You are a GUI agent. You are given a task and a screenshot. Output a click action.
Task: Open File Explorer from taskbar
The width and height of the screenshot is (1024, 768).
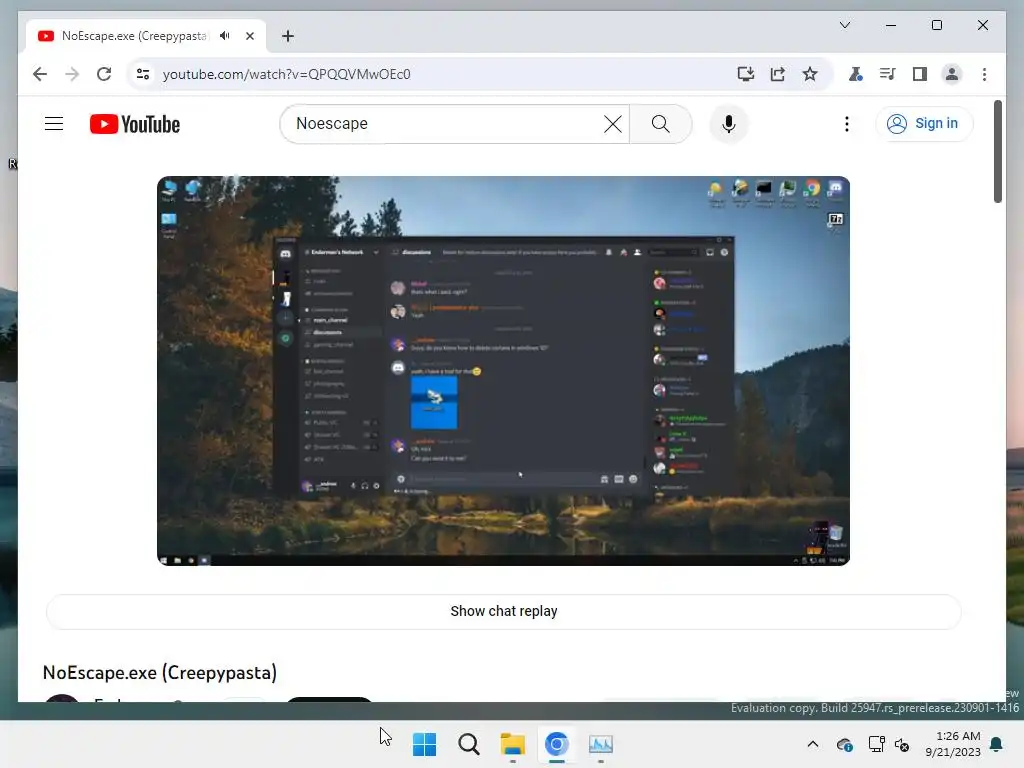513,744
